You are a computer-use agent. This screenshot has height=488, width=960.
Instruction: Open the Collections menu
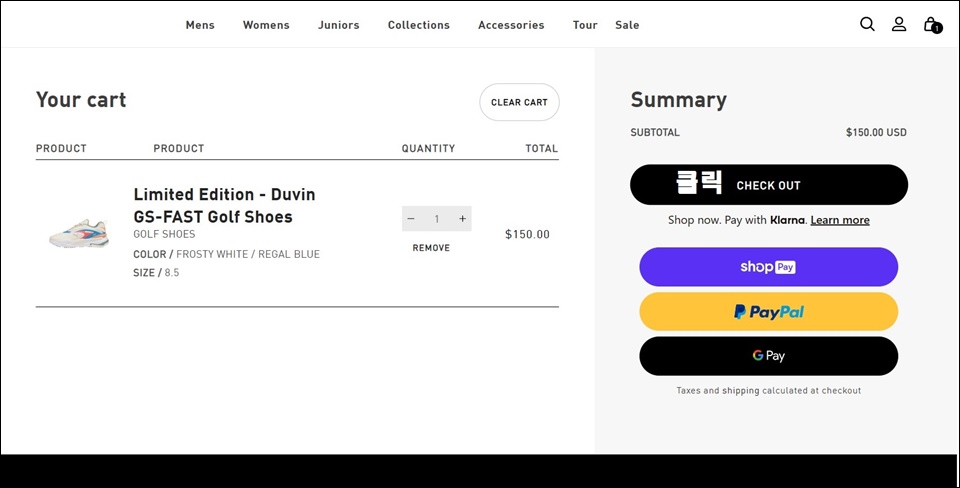(x=419, y=25)
